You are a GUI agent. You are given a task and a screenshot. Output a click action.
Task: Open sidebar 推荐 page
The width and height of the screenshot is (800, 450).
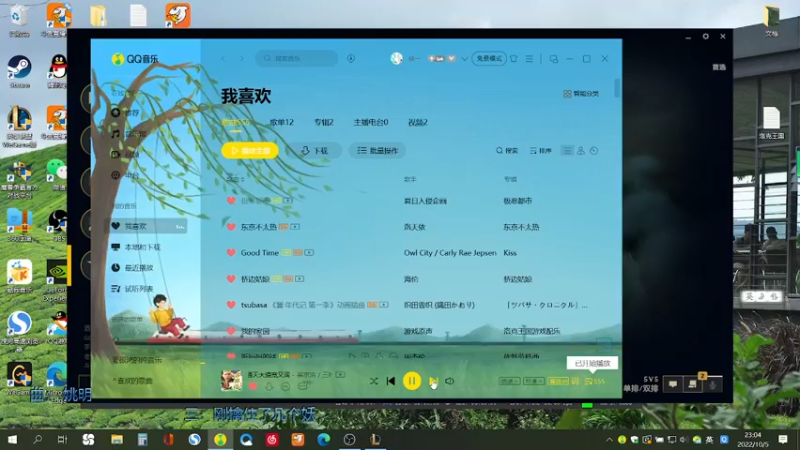coord(126,113)
